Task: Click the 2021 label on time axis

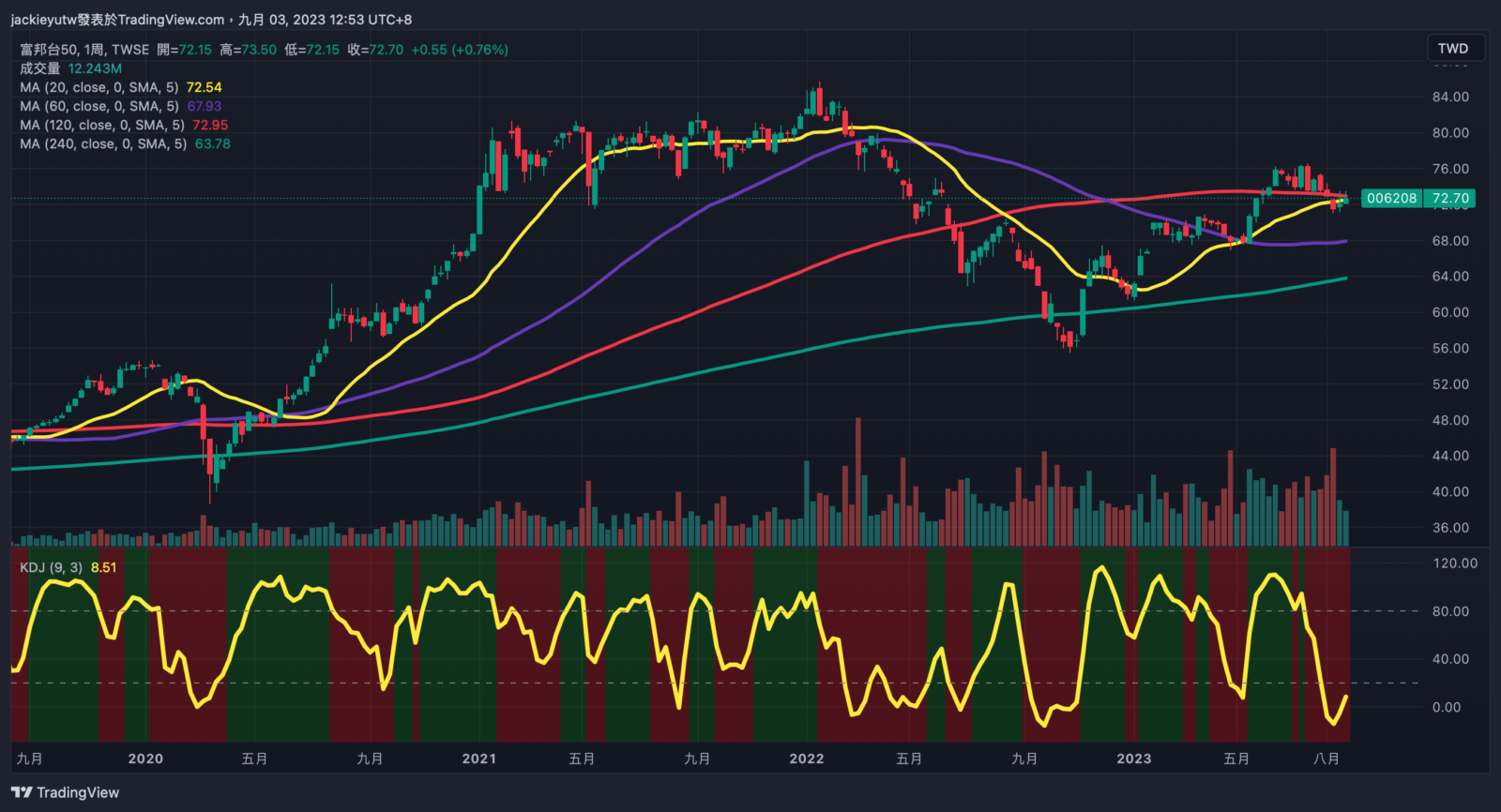Action: tap(478, 759)
